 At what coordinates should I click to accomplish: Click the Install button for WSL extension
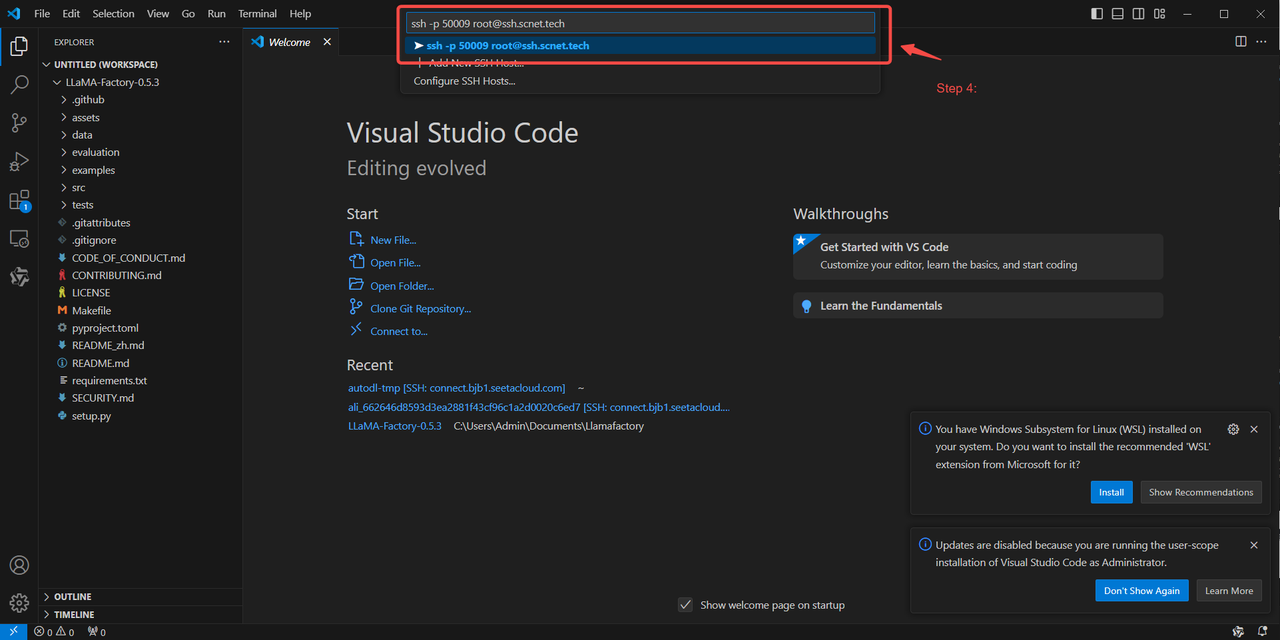[1111, 492]
